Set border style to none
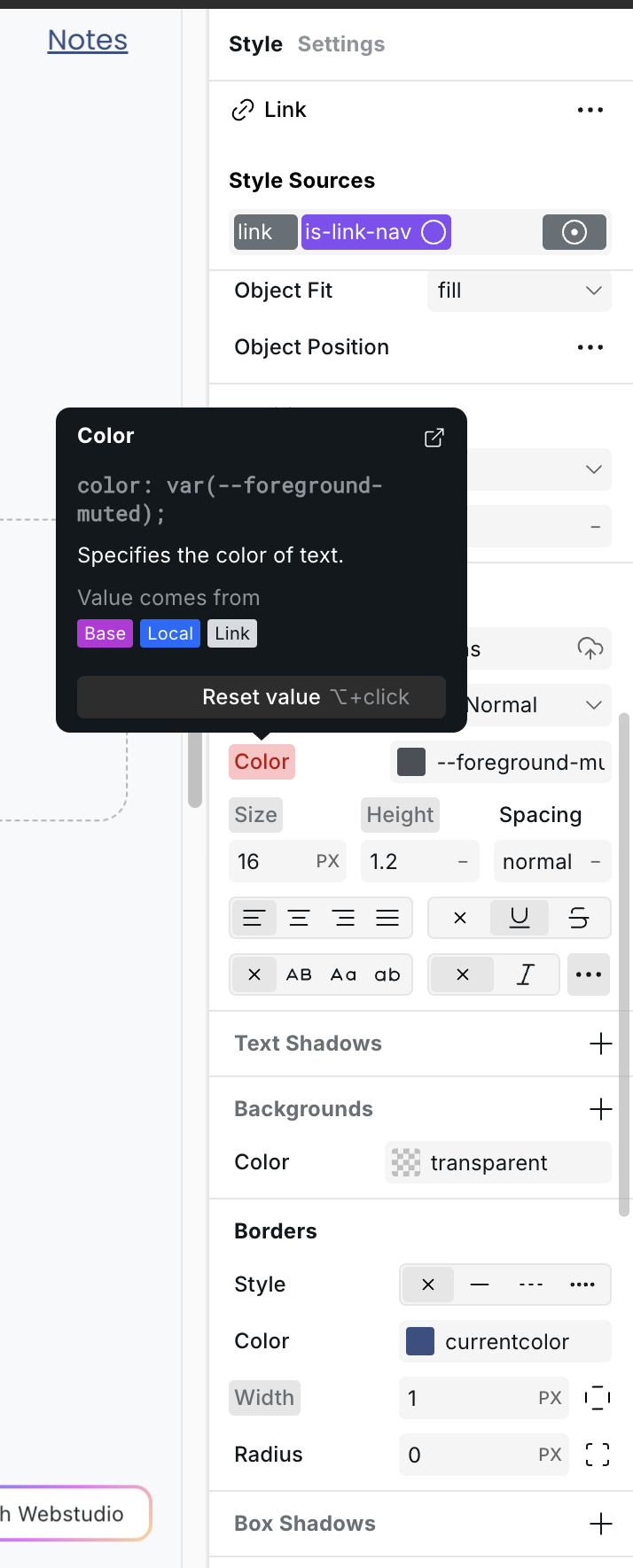 tap(428, 1285)
